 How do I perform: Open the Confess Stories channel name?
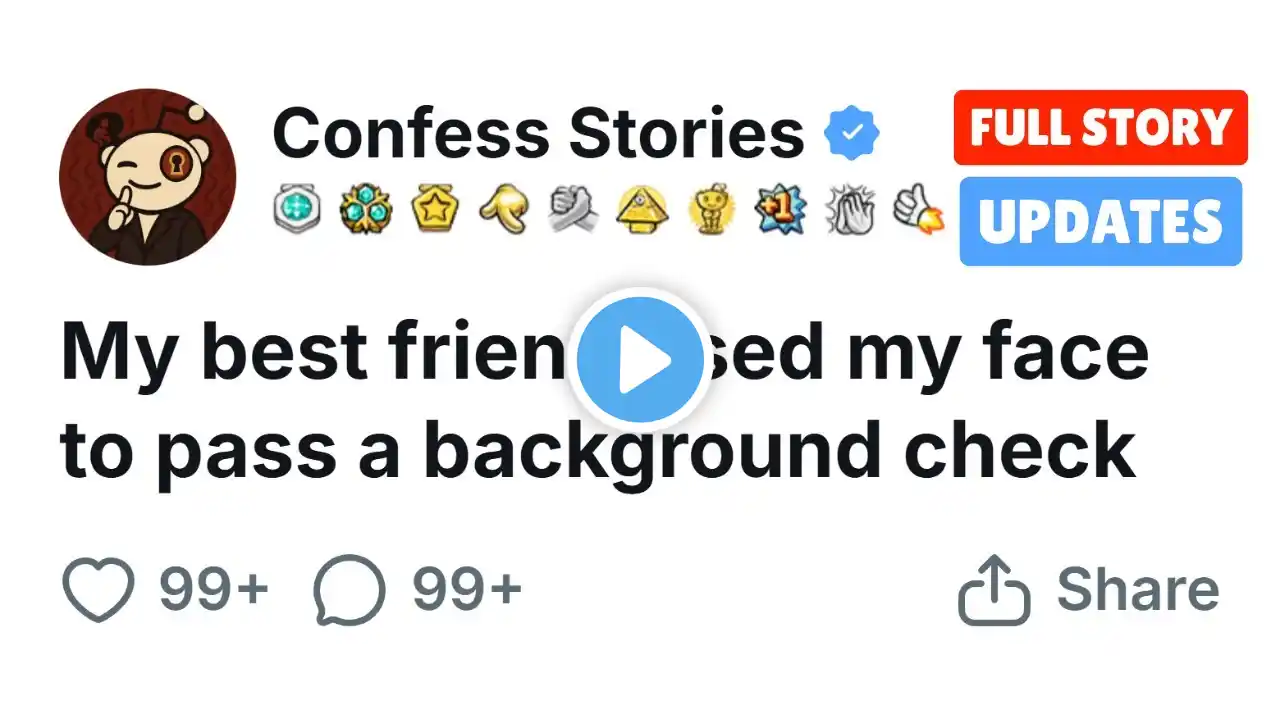tap(538, 134)
